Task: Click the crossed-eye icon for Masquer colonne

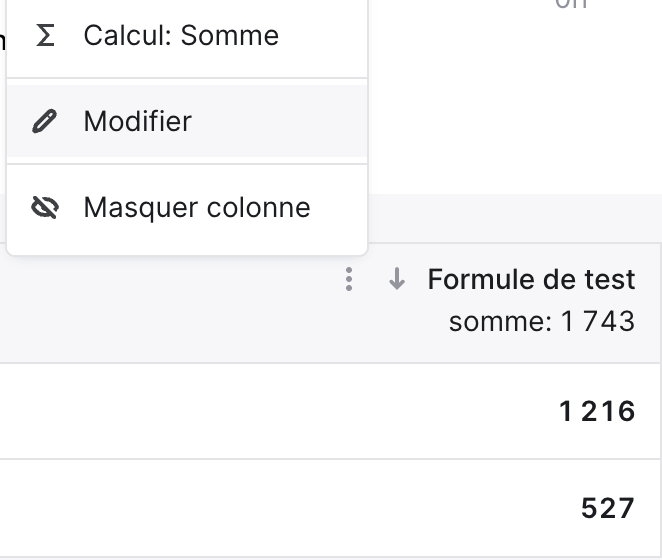Action: [x=45, y=207]
